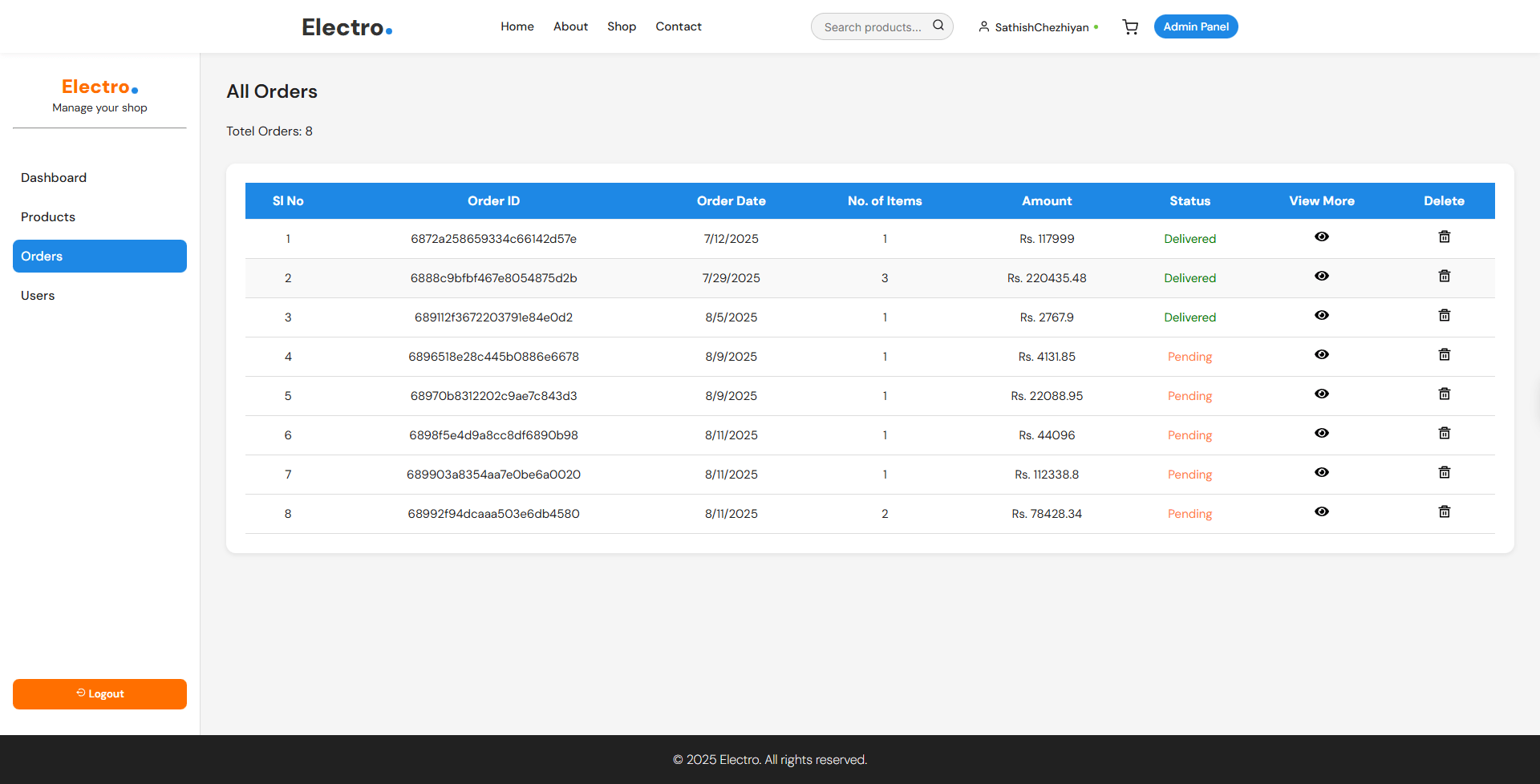Delete order 7 with trash icon

pos(1444,473)
